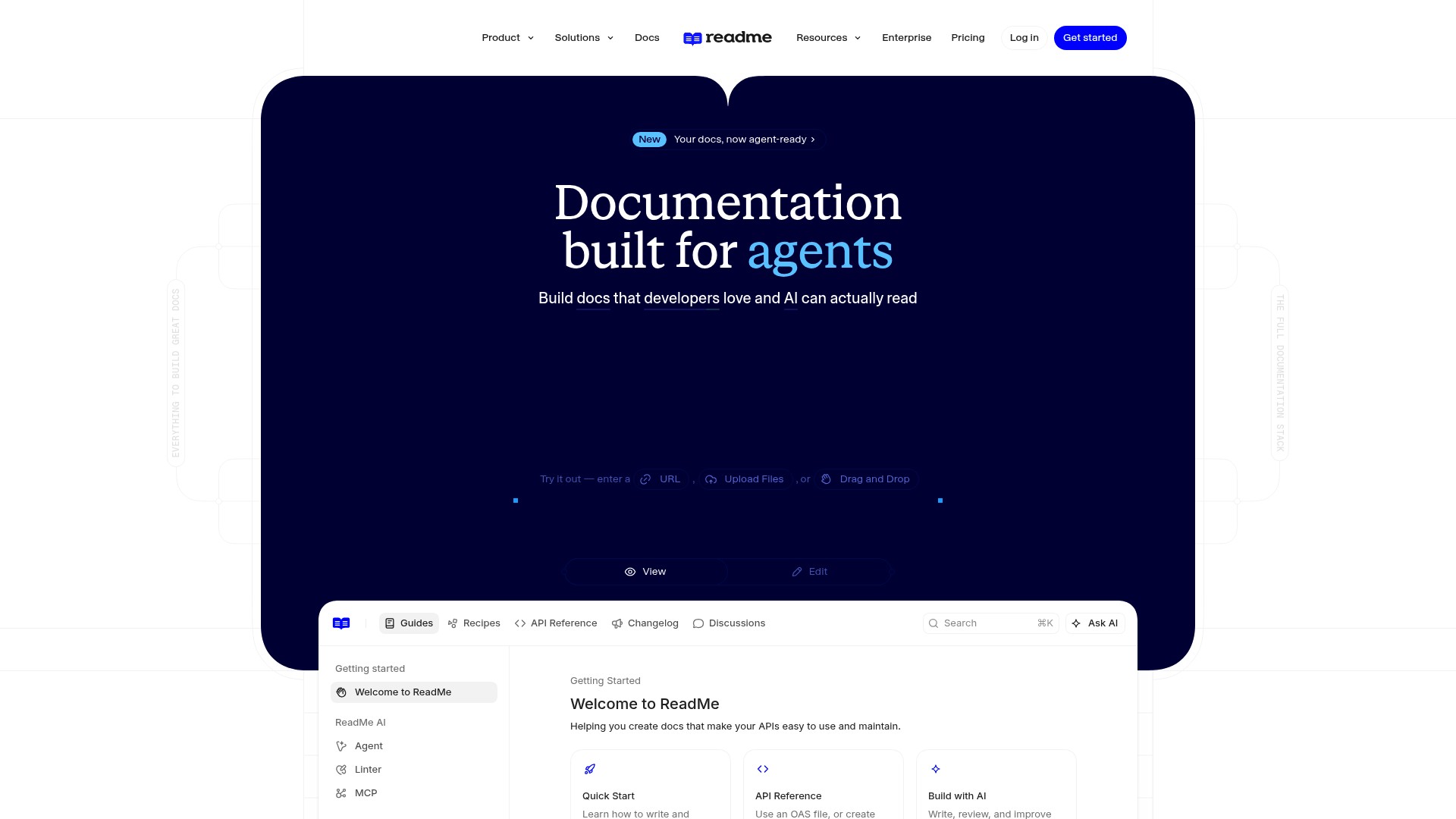Click the 'ReadMe AI' sidebar heading
1456x819 pixels.
(x=360, y=723)
